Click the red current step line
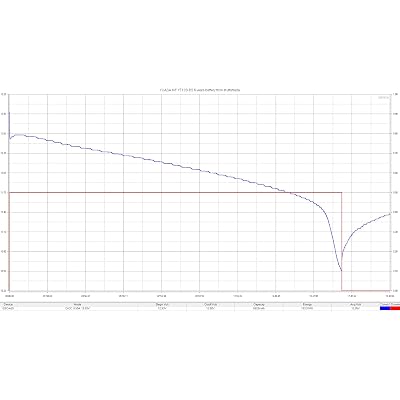 [167, 193]
